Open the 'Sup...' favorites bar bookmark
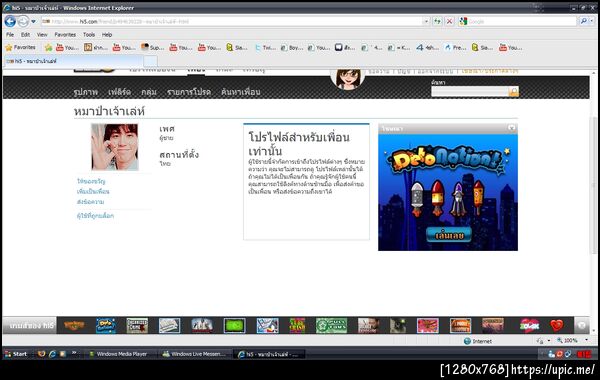 click(x=152, y=47)
